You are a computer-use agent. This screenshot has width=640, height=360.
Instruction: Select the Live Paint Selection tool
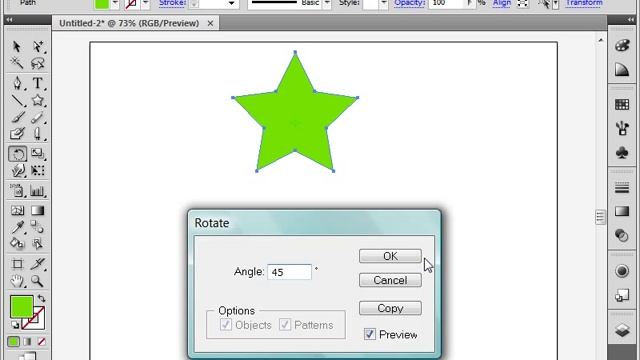click(38, 244)
